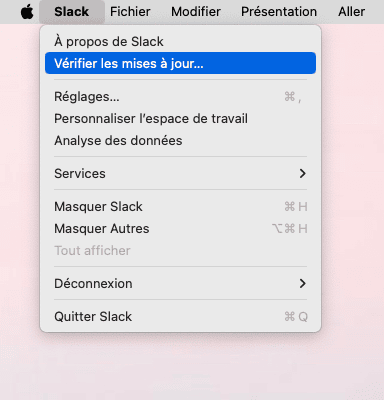Select Vérifier les mises à jour…

point(180,63)
